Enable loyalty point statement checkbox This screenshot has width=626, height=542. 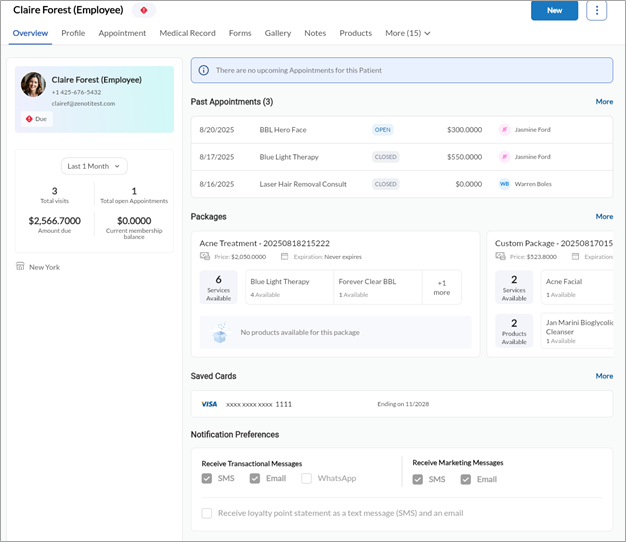(x=207, y=513)
